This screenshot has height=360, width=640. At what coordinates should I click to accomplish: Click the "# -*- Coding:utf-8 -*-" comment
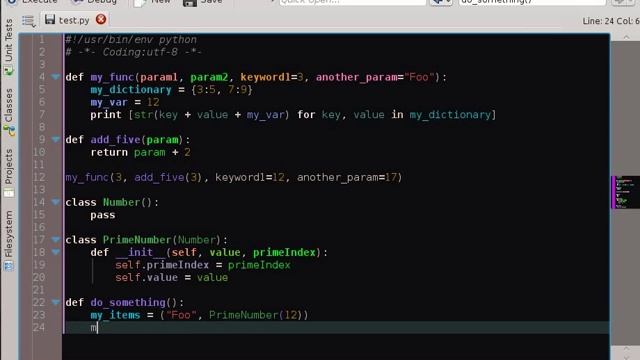pyautogui.click(x=133, y=52)
